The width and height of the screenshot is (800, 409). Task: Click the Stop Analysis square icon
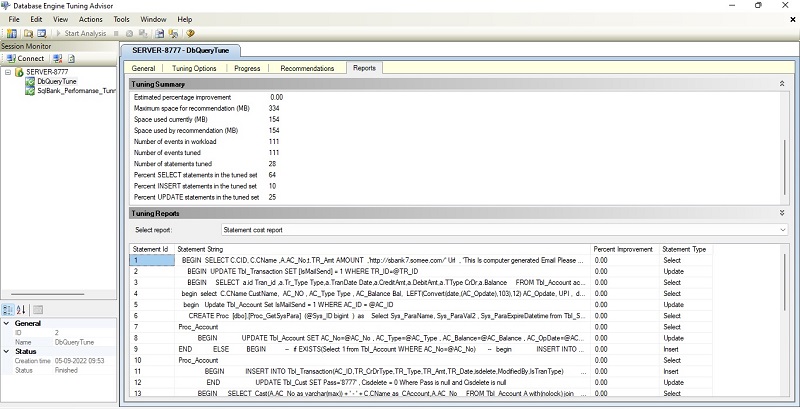pos(116,33)
